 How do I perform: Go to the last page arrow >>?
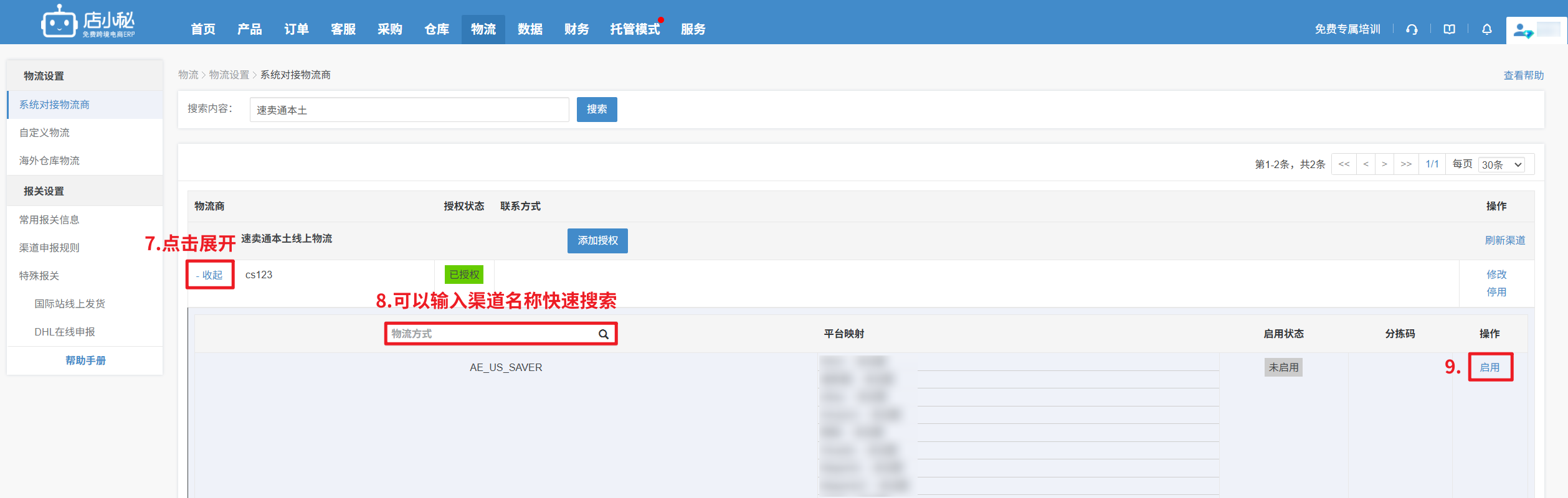1406,164
